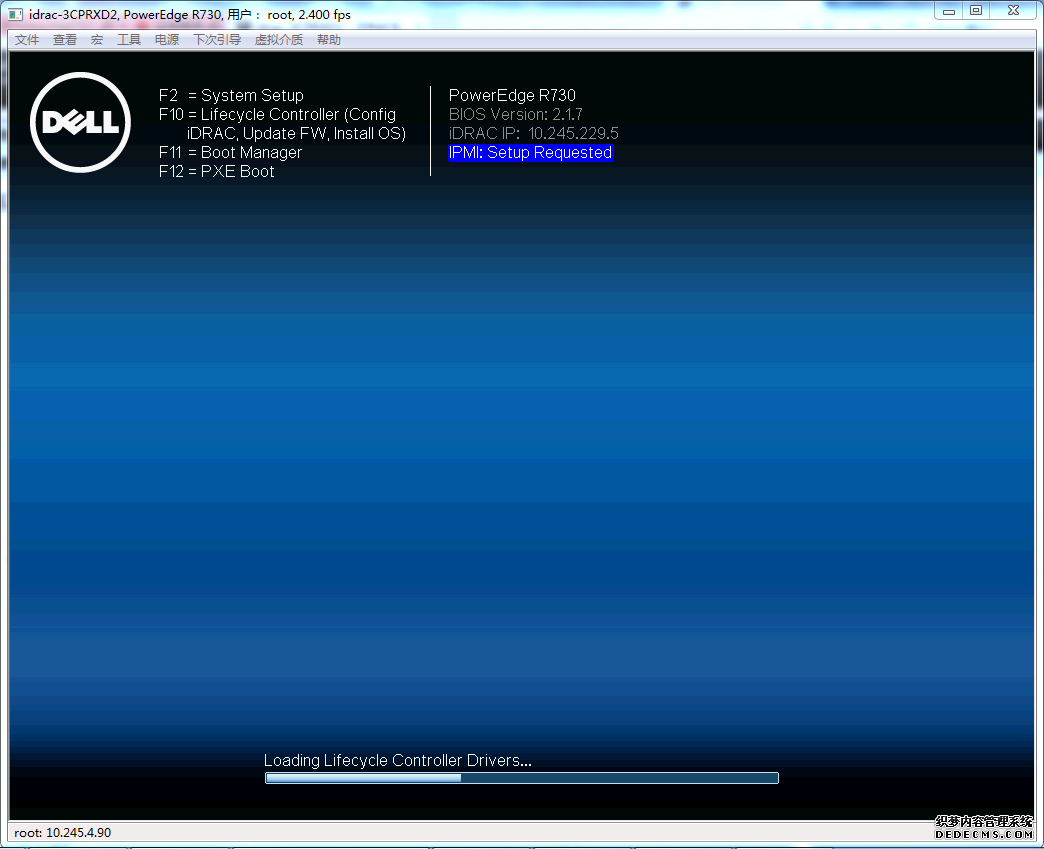This screenshot has width=1044, height=849.
Task: Open the 文件 (File) menu
Action: [27, 40]
